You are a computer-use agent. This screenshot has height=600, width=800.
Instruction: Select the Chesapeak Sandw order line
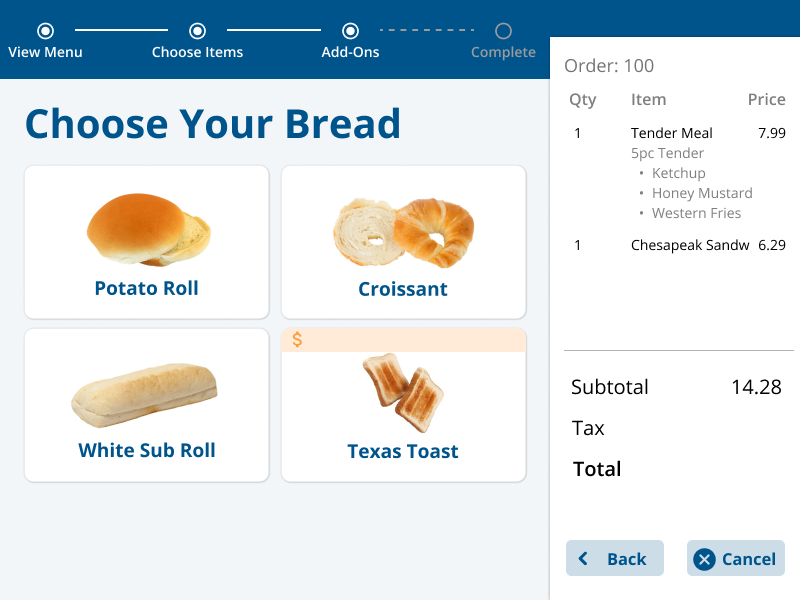[679, 245]
